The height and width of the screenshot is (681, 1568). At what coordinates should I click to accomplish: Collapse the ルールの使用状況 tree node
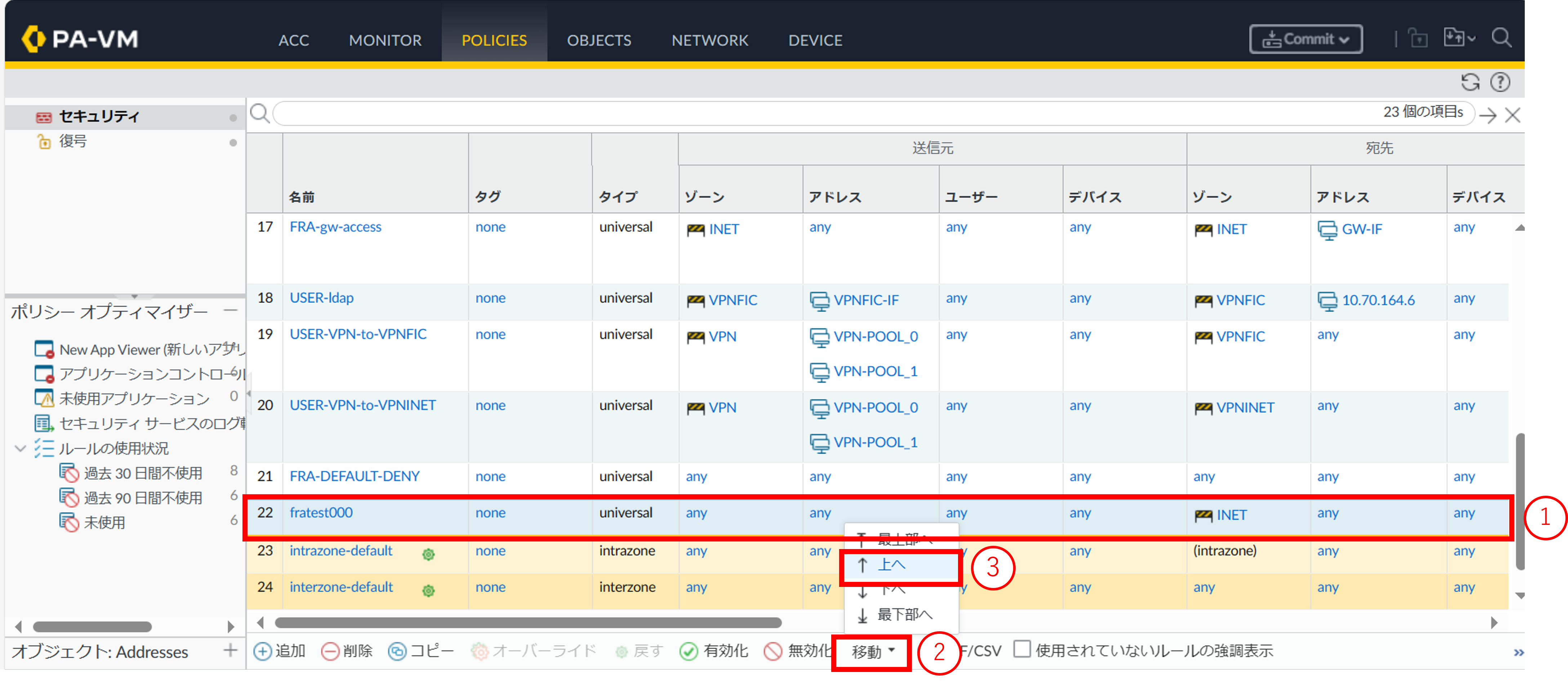[20, 449]
